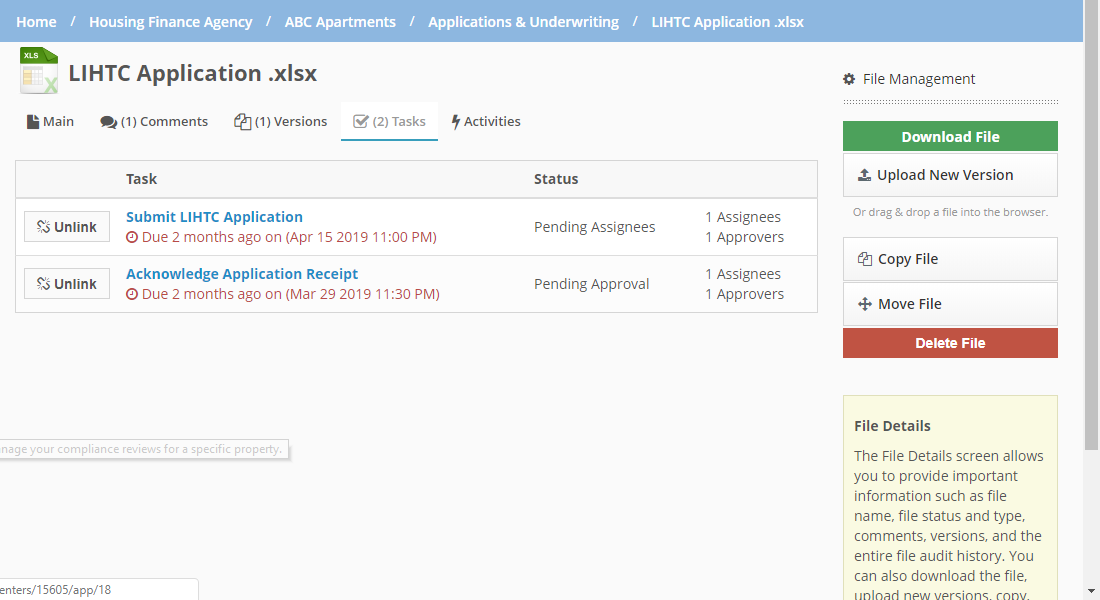Open the Acknowledge Application Receipt task

tap(242, 274)
